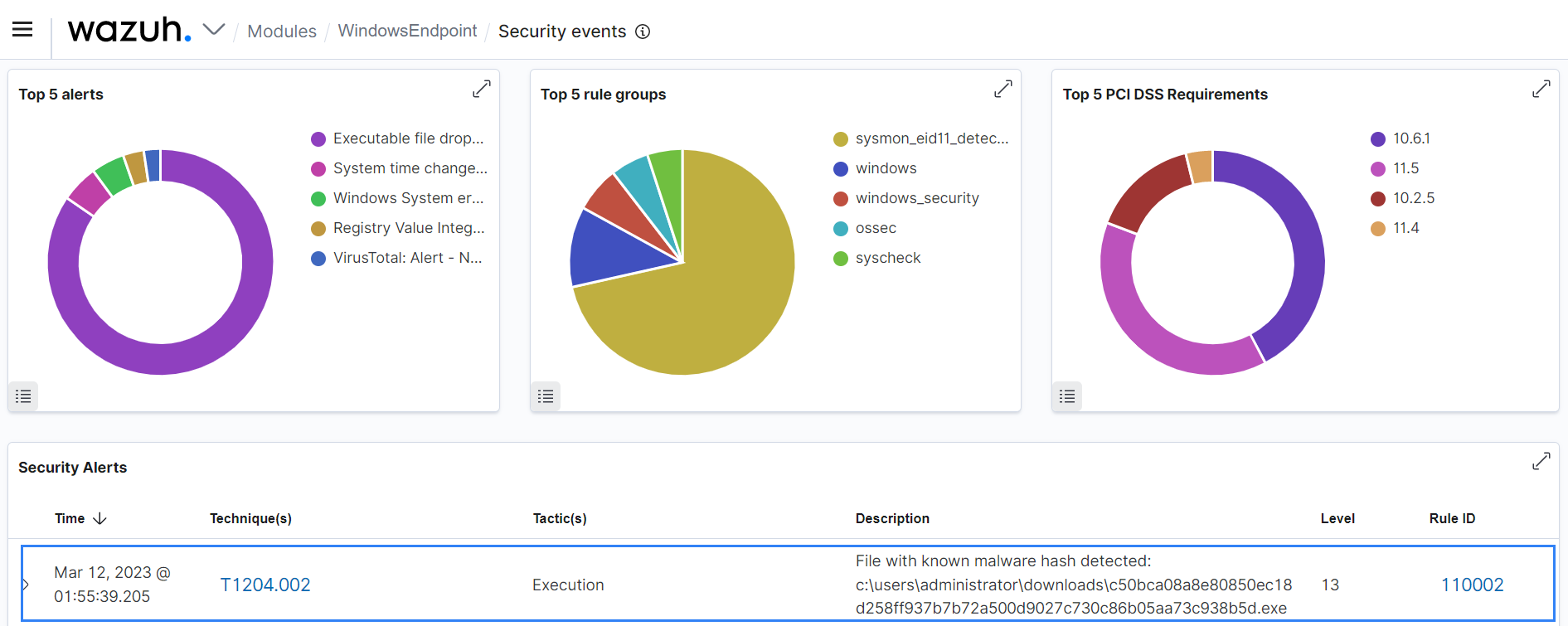The width and height of the screenshot is (1568, 626).
Task: Click the Security events info icon
Action: pos(643,32)
